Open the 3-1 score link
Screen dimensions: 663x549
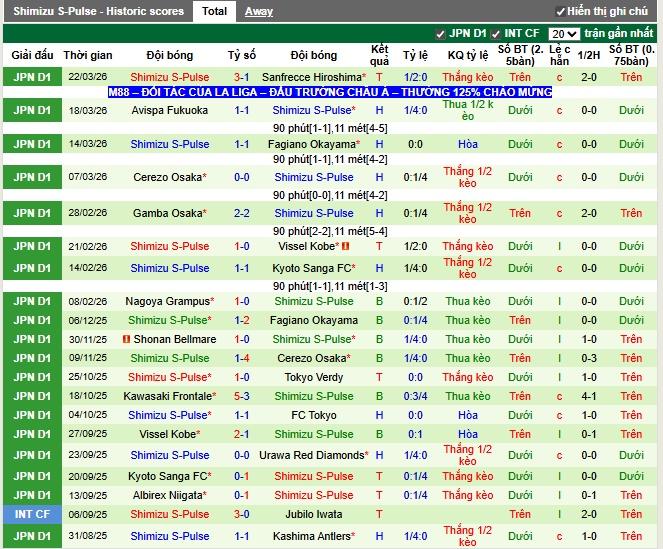[x=242, y=77]
